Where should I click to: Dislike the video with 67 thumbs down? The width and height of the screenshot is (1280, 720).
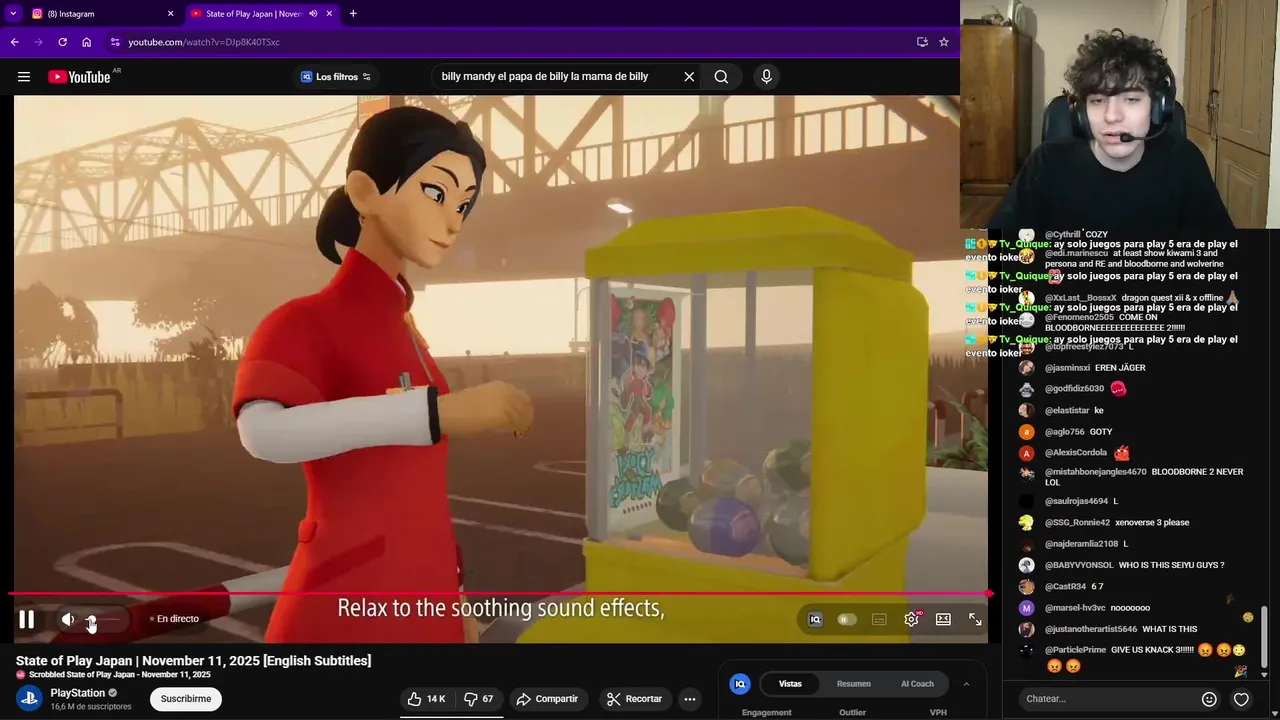(478, 699)
